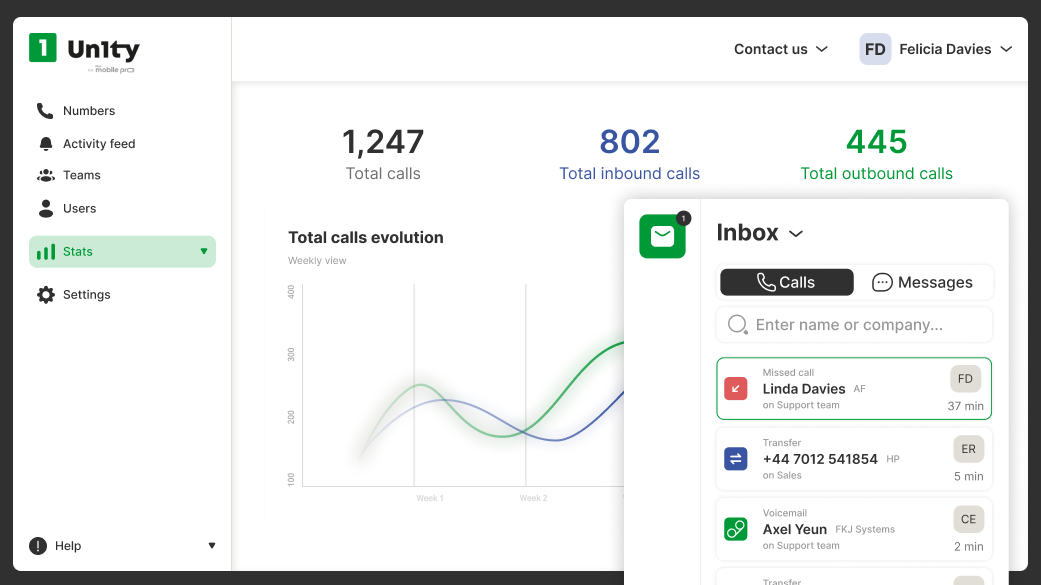The width and height of the screenshot is (1041, 585).
Task: Click the 802 Total inbound calls stat
Action: click(629, 154)
